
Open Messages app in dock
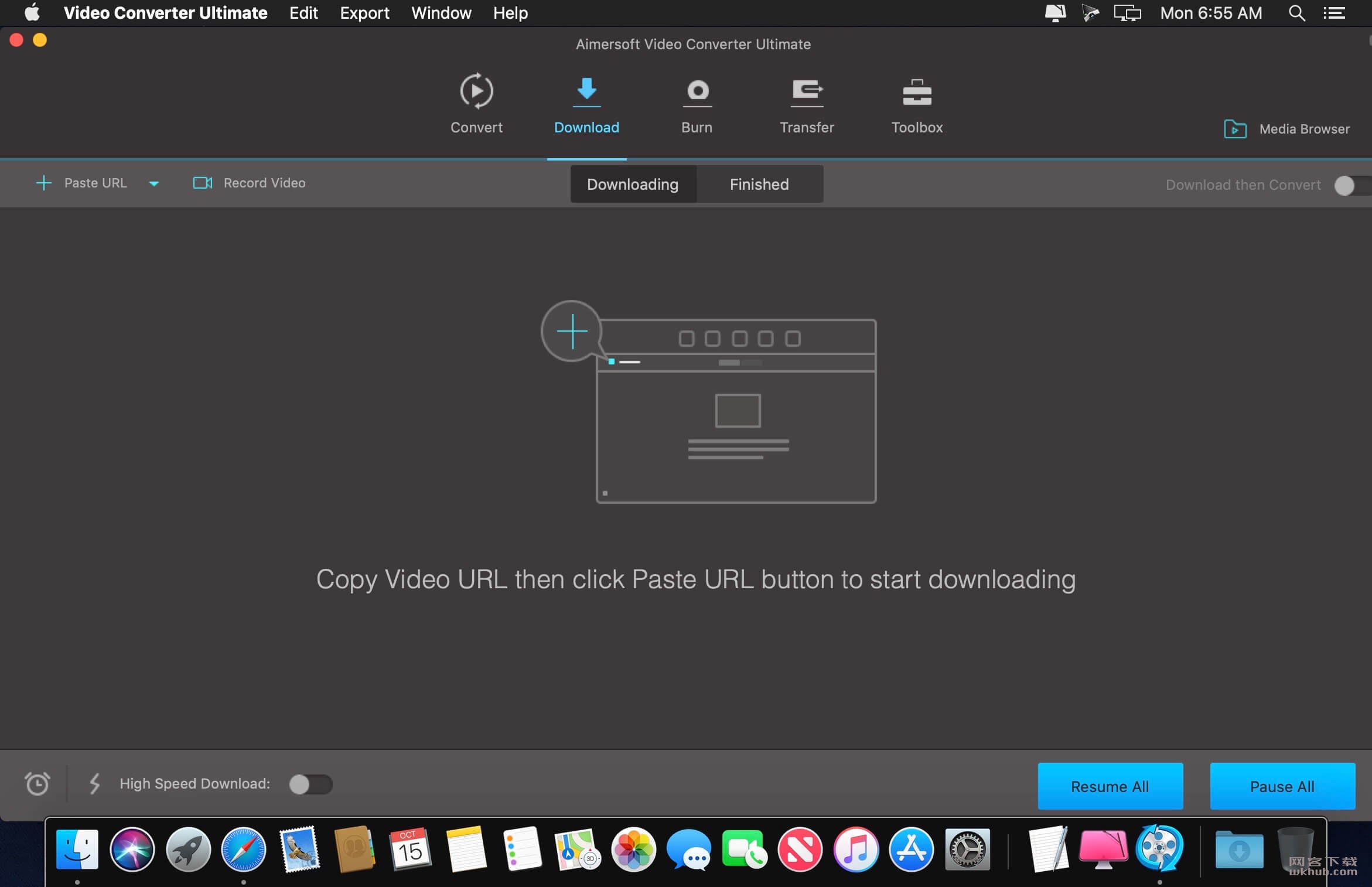click(689, 849)
